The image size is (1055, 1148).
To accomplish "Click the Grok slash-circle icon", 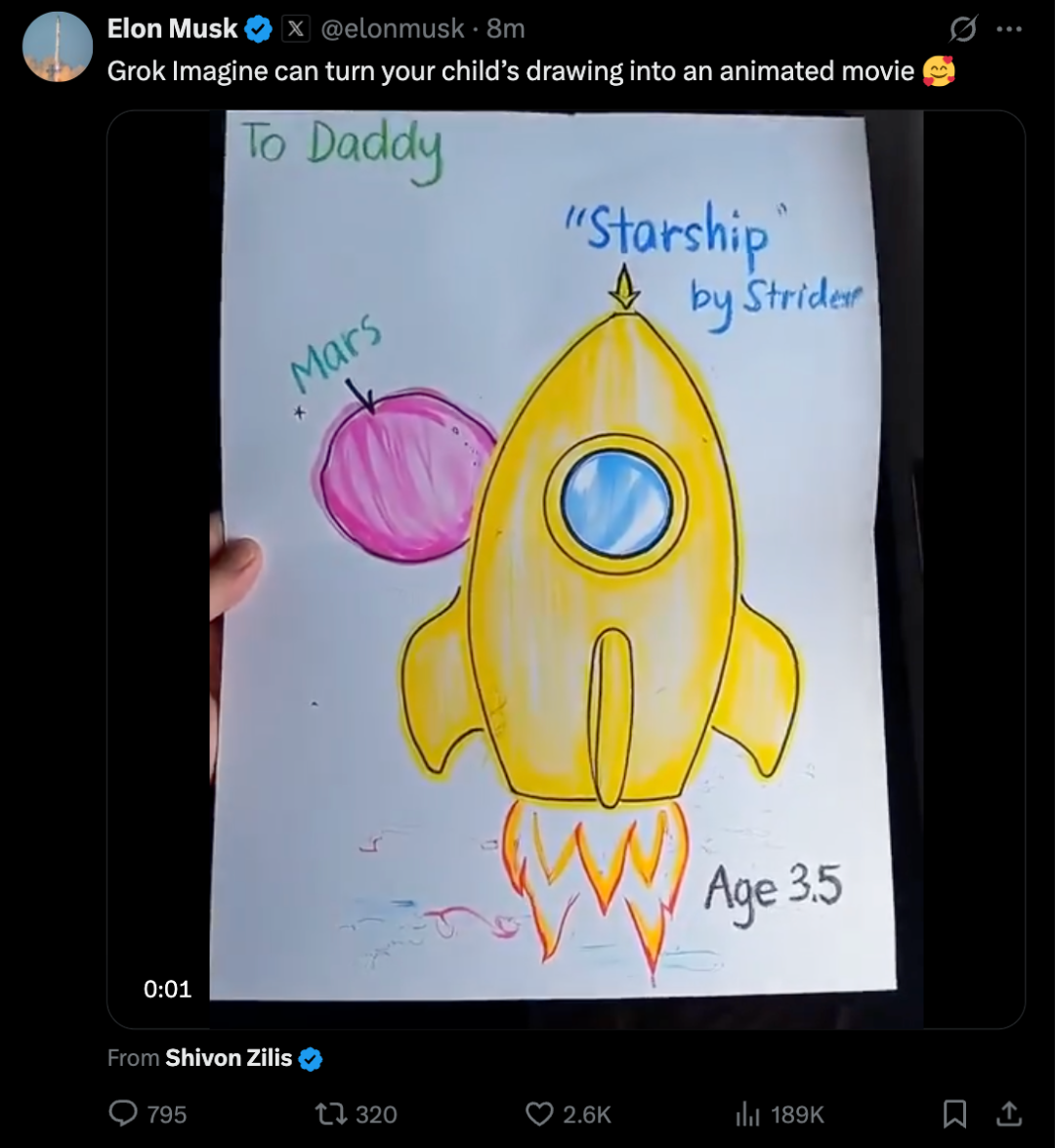I will coord(963,30).
